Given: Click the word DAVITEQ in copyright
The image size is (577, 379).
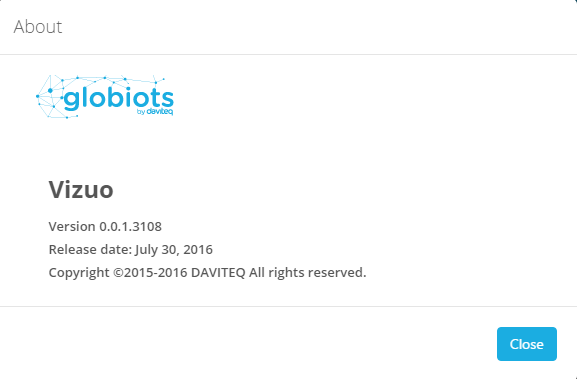Looking at the screenshot, I should point(218,273).
